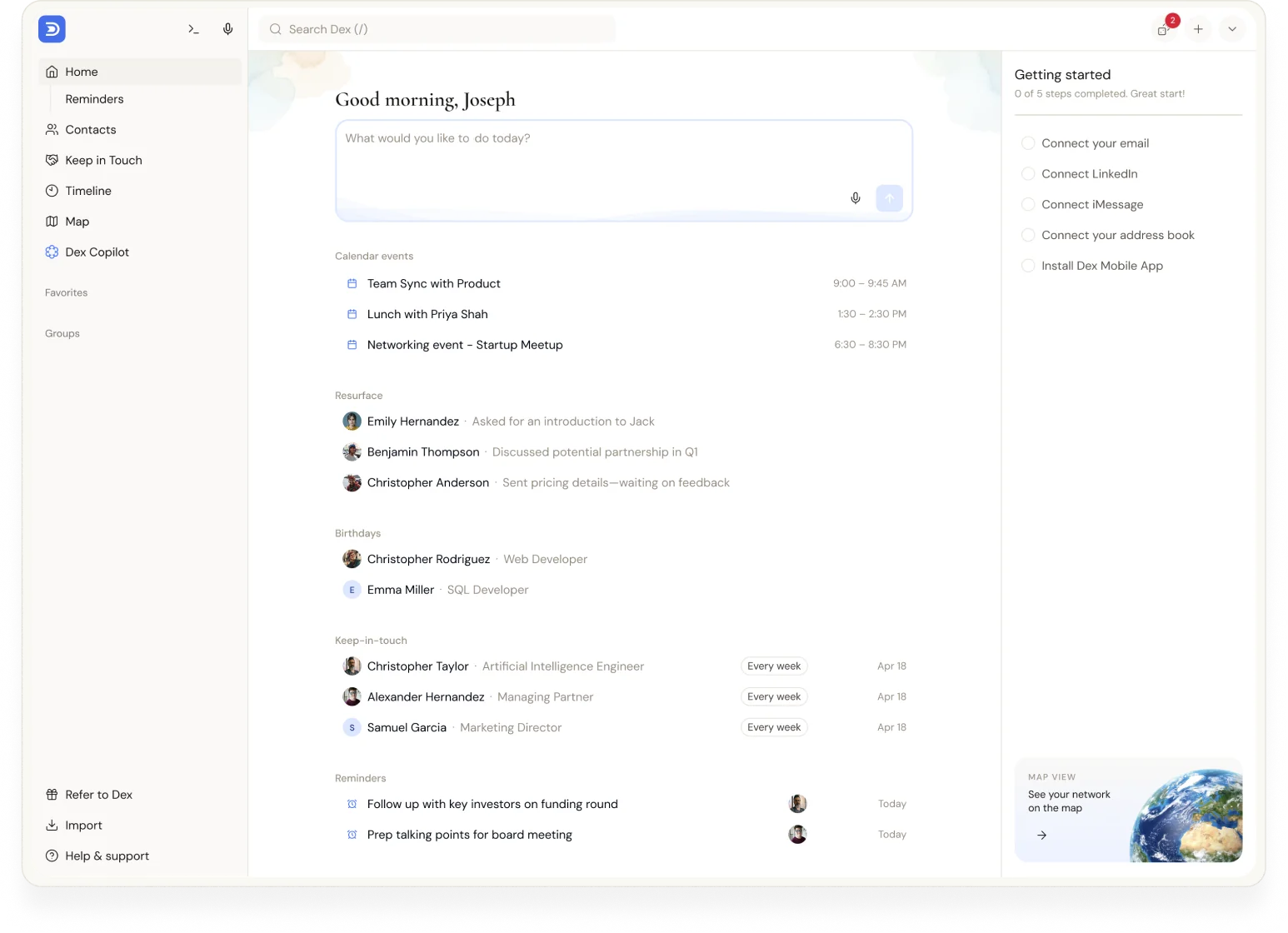Open Every week frequency for Samuel Garcia
Screen dimensions: 1288x933
tap(774, 727)
